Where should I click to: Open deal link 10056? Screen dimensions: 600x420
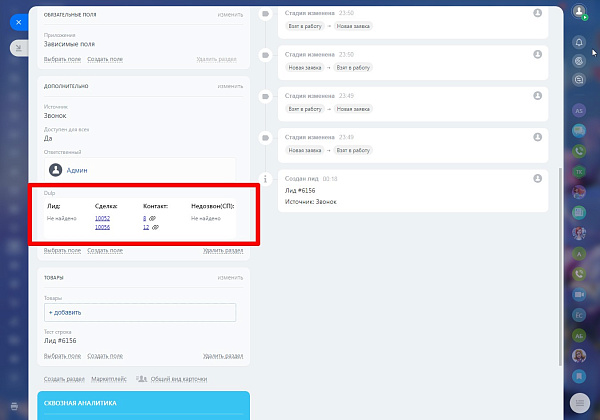103,227
